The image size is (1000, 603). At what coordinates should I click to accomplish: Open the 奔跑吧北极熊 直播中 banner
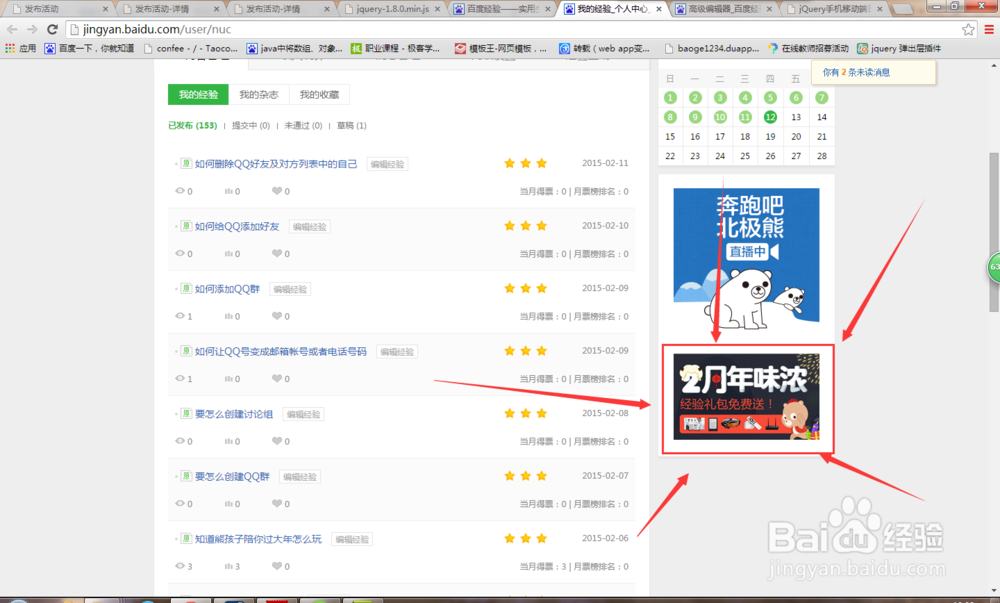click(x=746, y=258)
